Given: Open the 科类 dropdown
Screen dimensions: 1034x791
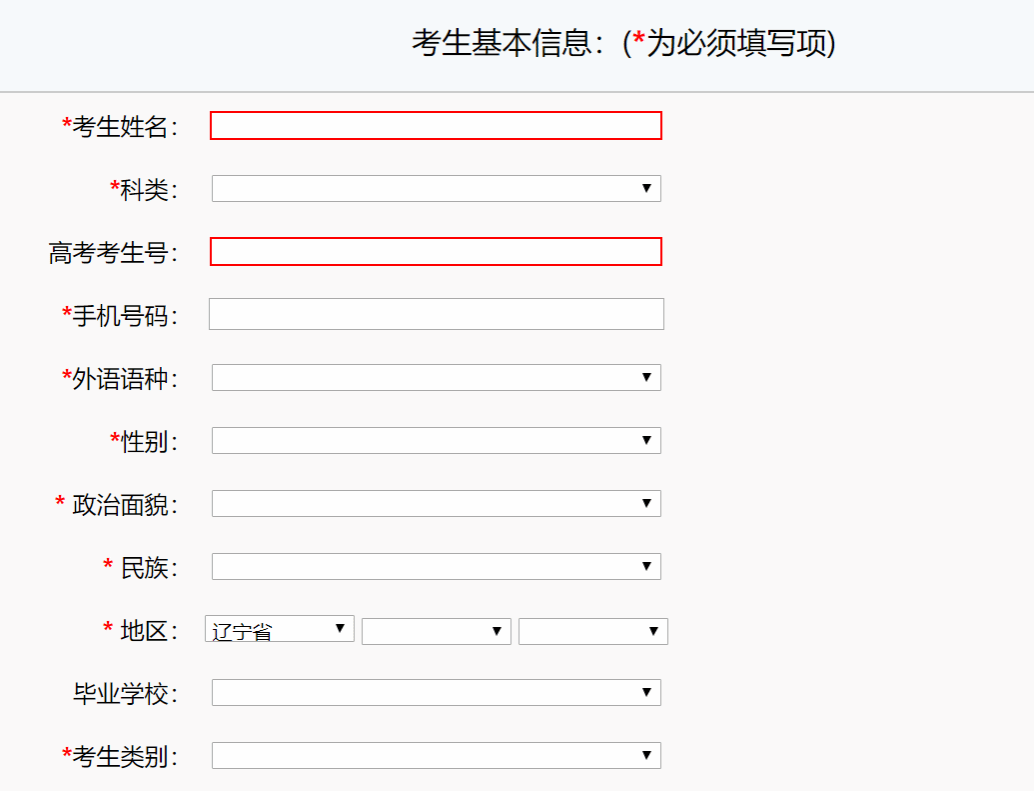Looking at the screenshot, I should point(435,189).
